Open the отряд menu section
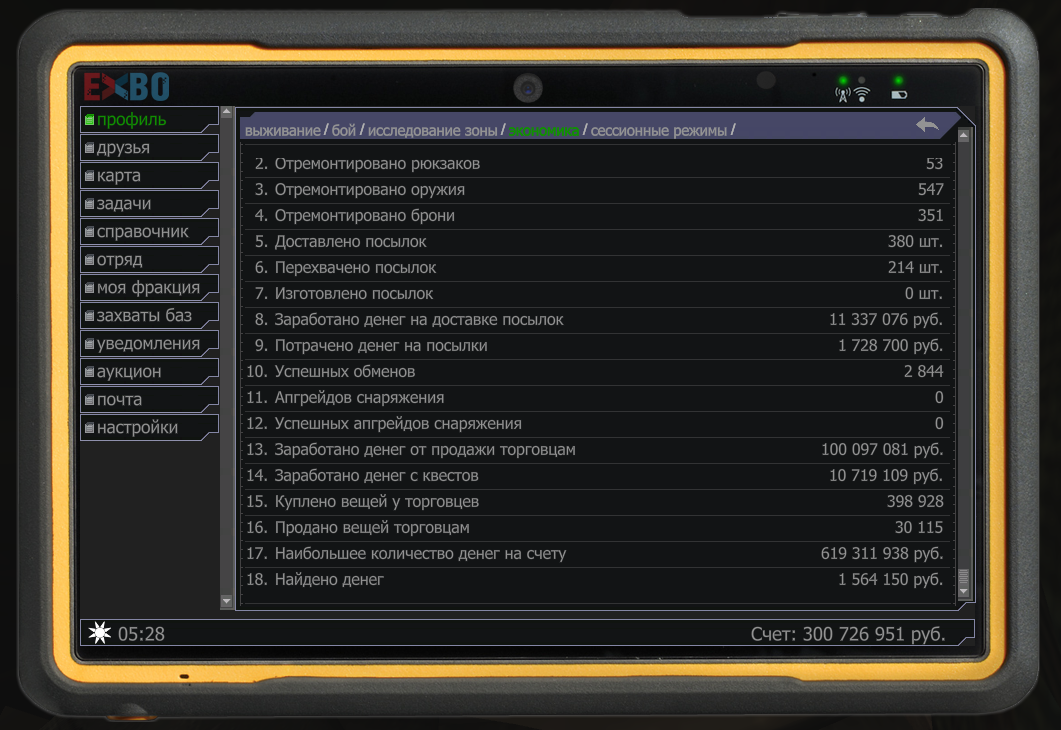This screenshot has width=1061, height=730. pos(149,260)
